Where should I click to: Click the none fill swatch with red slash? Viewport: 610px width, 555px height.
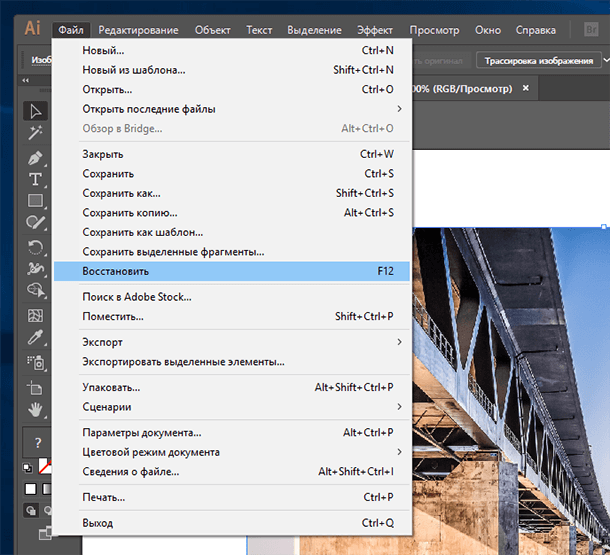(x=45, y=466)
